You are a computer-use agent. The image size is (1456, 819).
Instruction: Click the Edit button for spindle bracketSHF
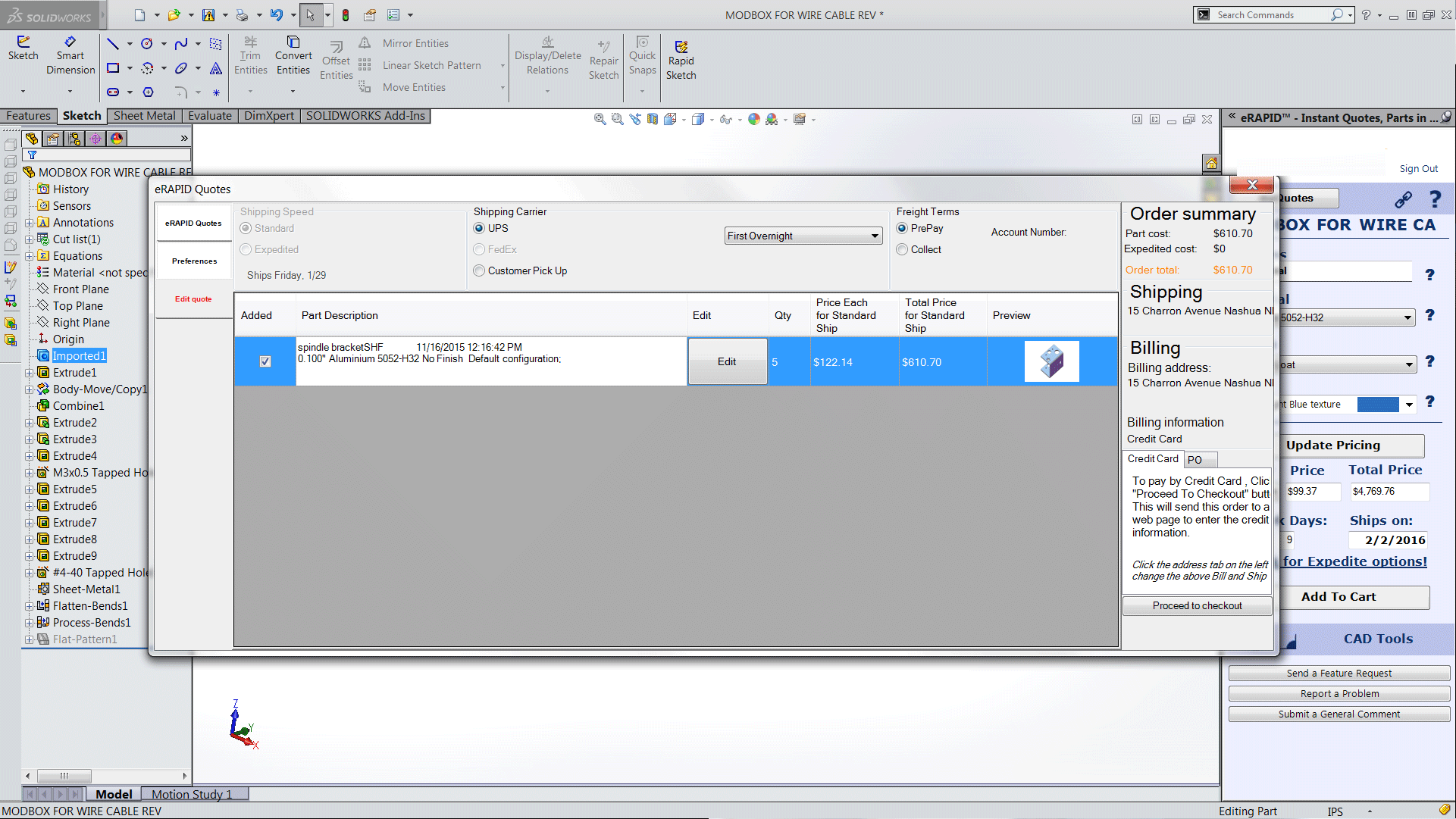tap(727, 361)
